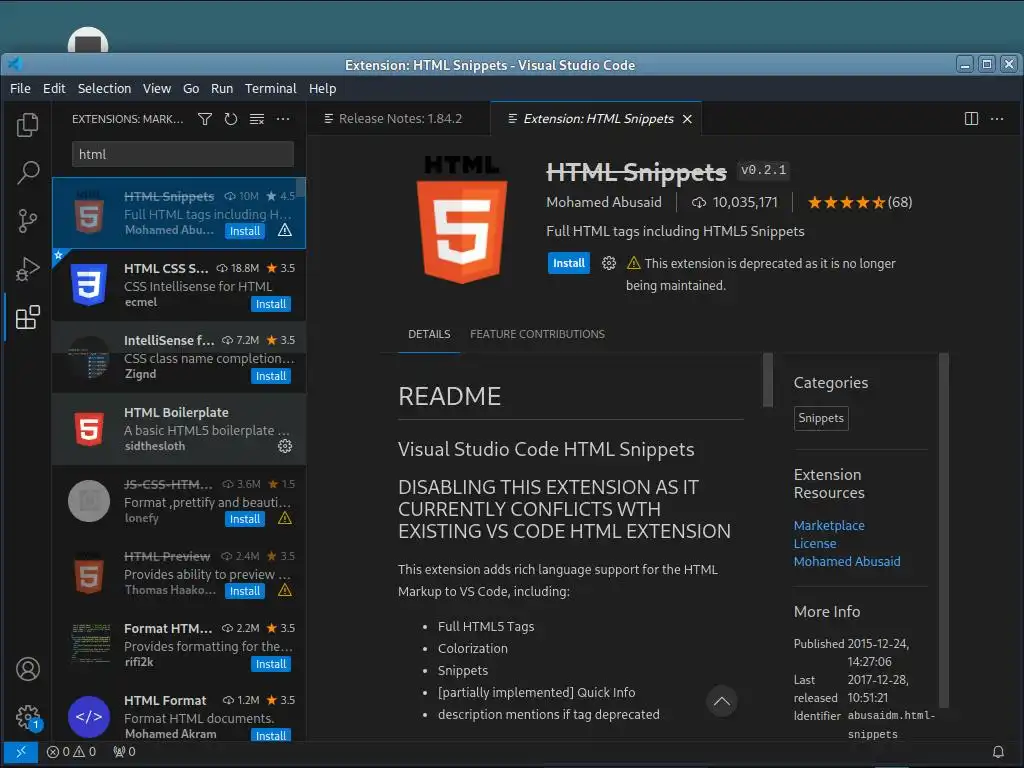Open the Marketplace resource link

(829, 526)
